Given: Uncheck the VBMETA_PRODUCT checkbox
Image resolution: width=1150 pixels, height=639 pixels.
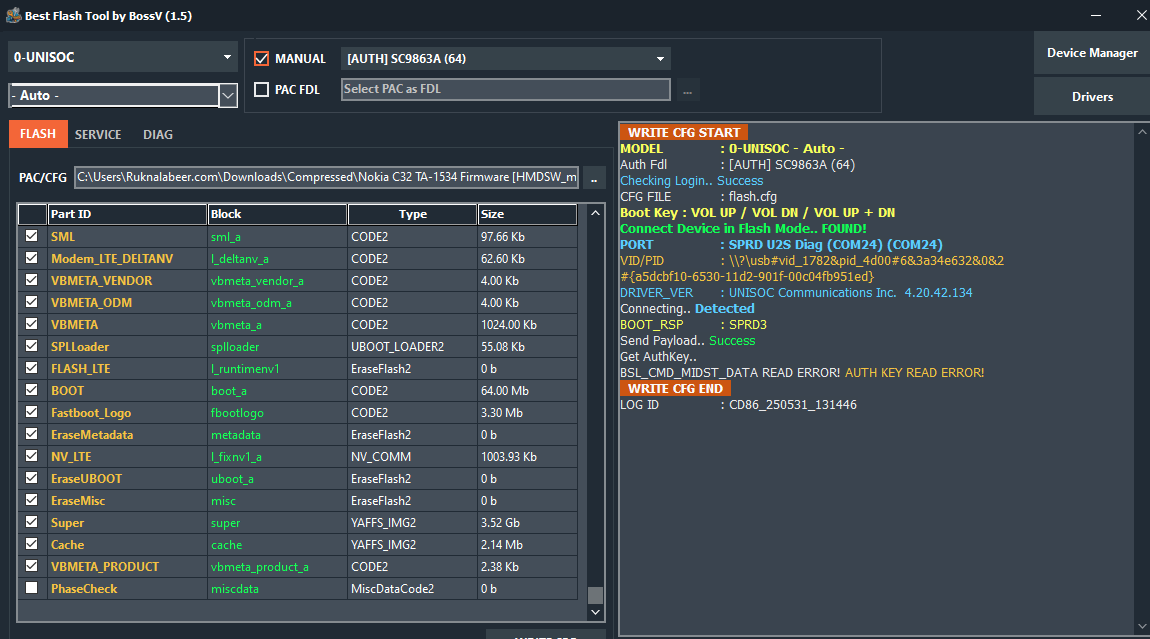Looking at the screenshot, I should [31, 566].
